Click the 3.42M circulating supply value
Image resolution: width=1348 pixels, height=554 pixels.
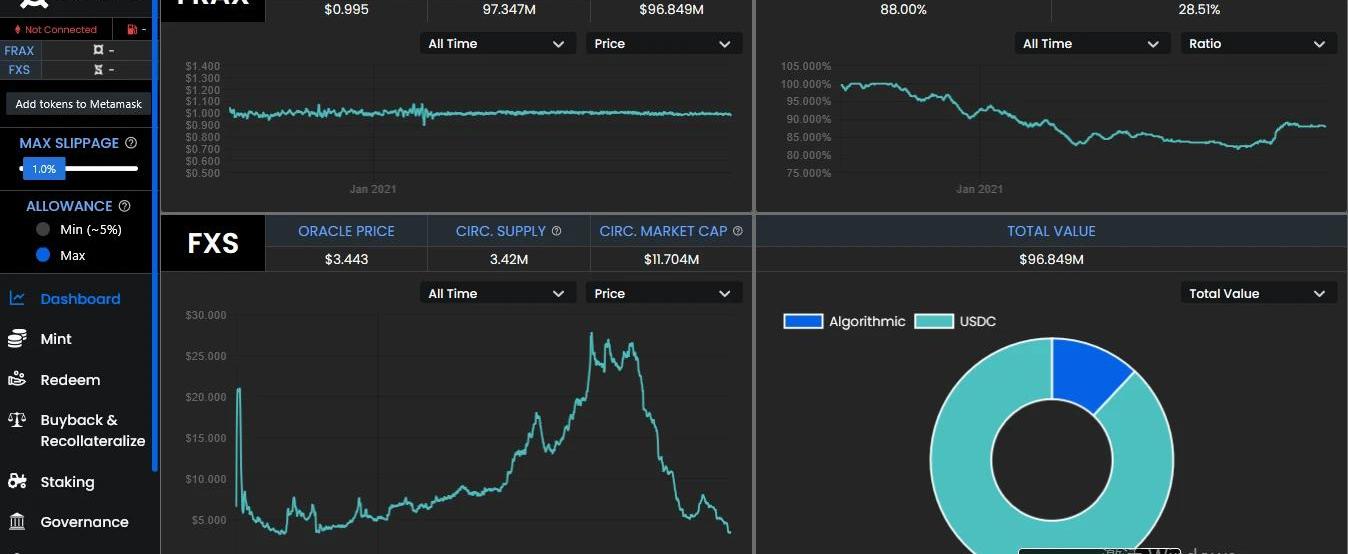[x=508, y=259]
